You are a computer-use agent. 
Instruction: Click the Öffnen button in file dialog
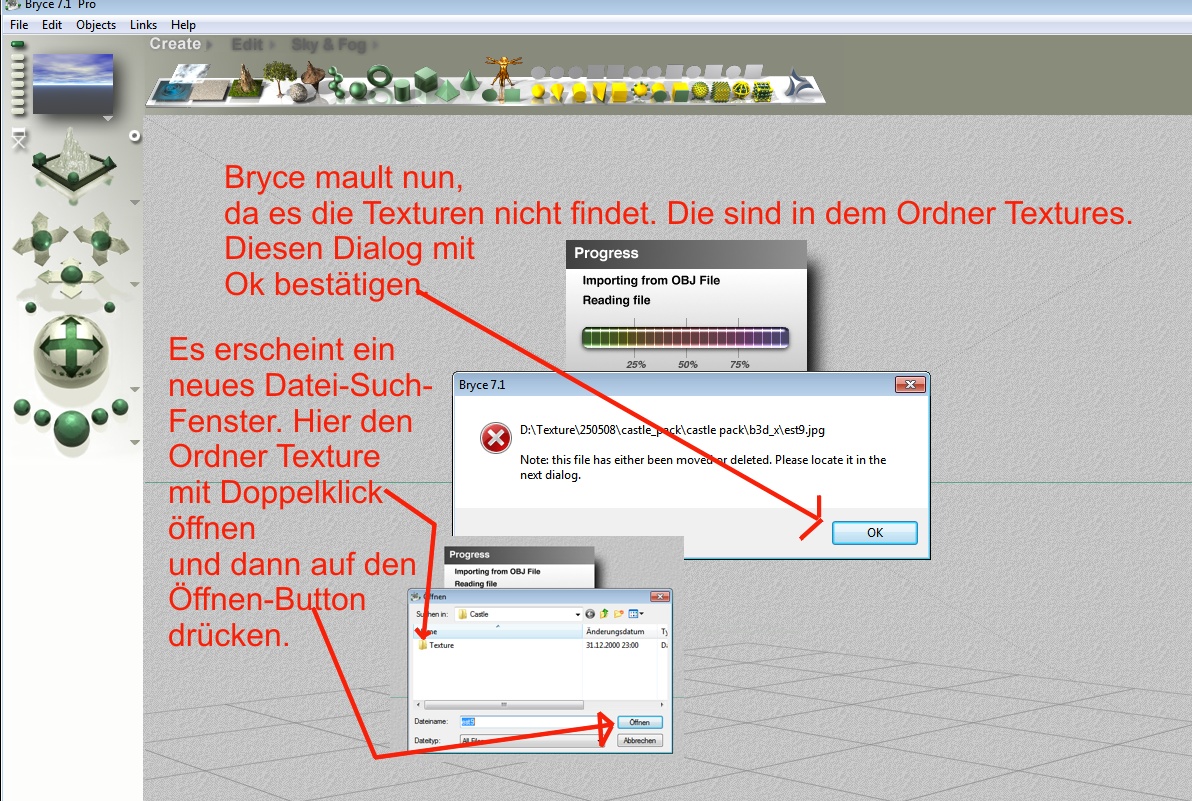639,722
